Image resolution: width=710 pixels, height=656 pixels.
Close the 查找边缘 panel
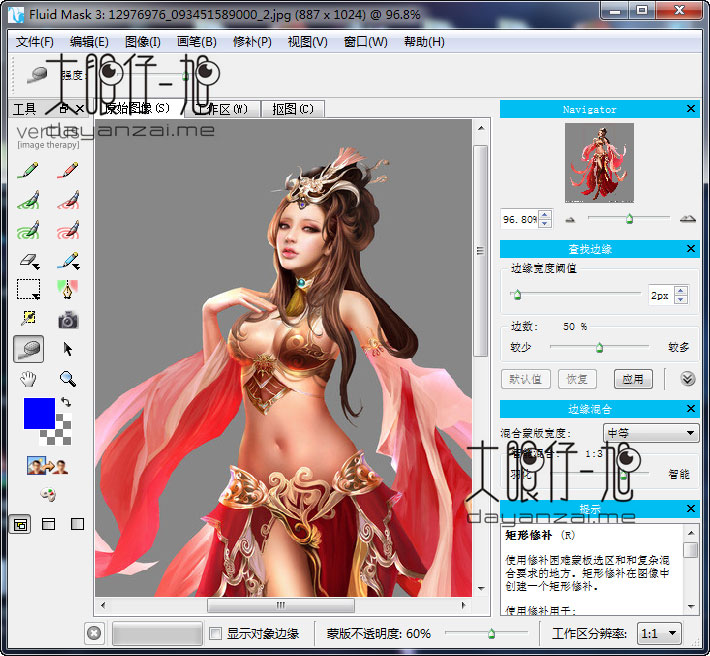pyautogui.click(x=691, y=249)
